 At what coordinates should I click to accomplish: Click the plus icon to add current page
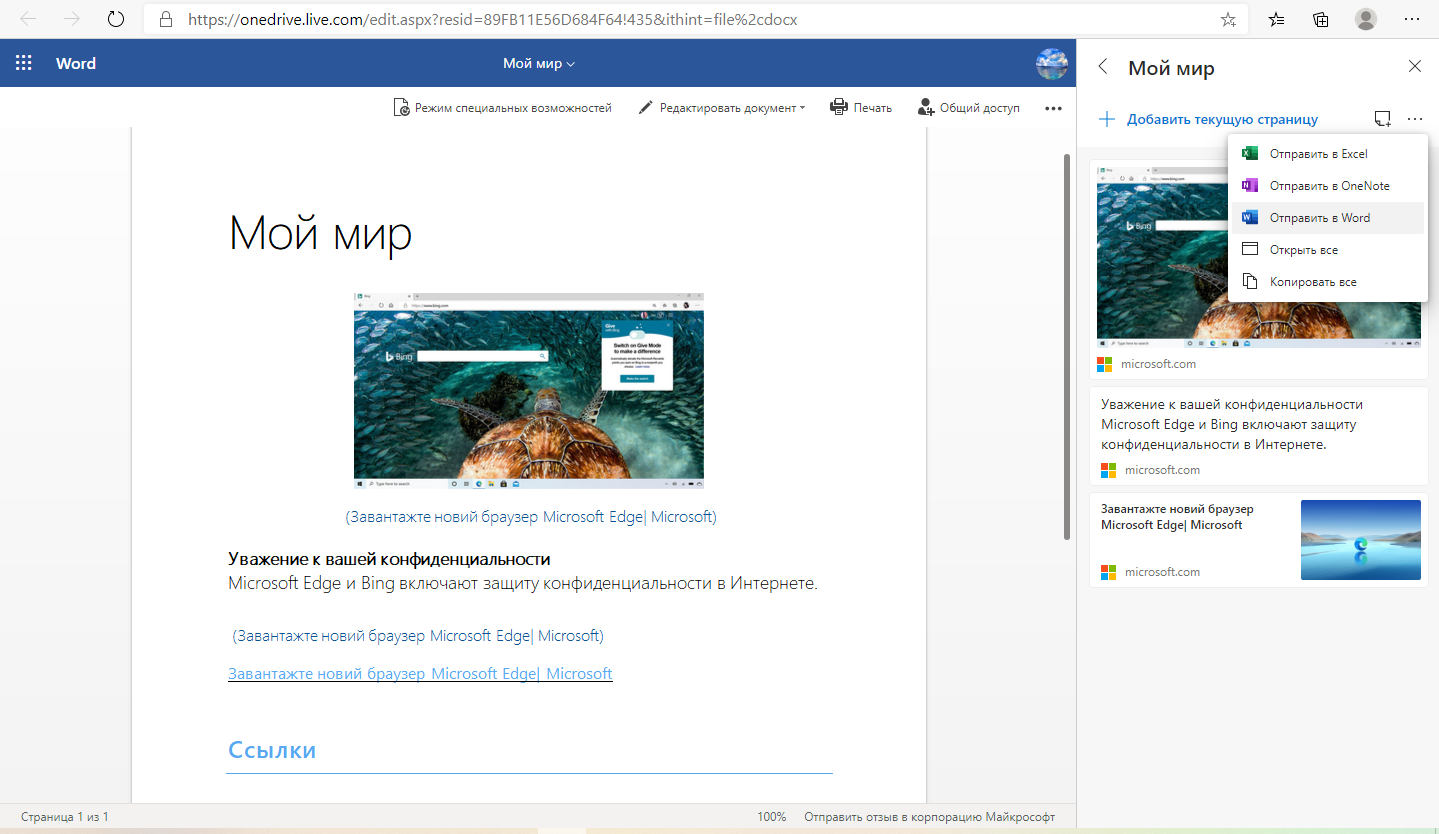pos(1106,119)
